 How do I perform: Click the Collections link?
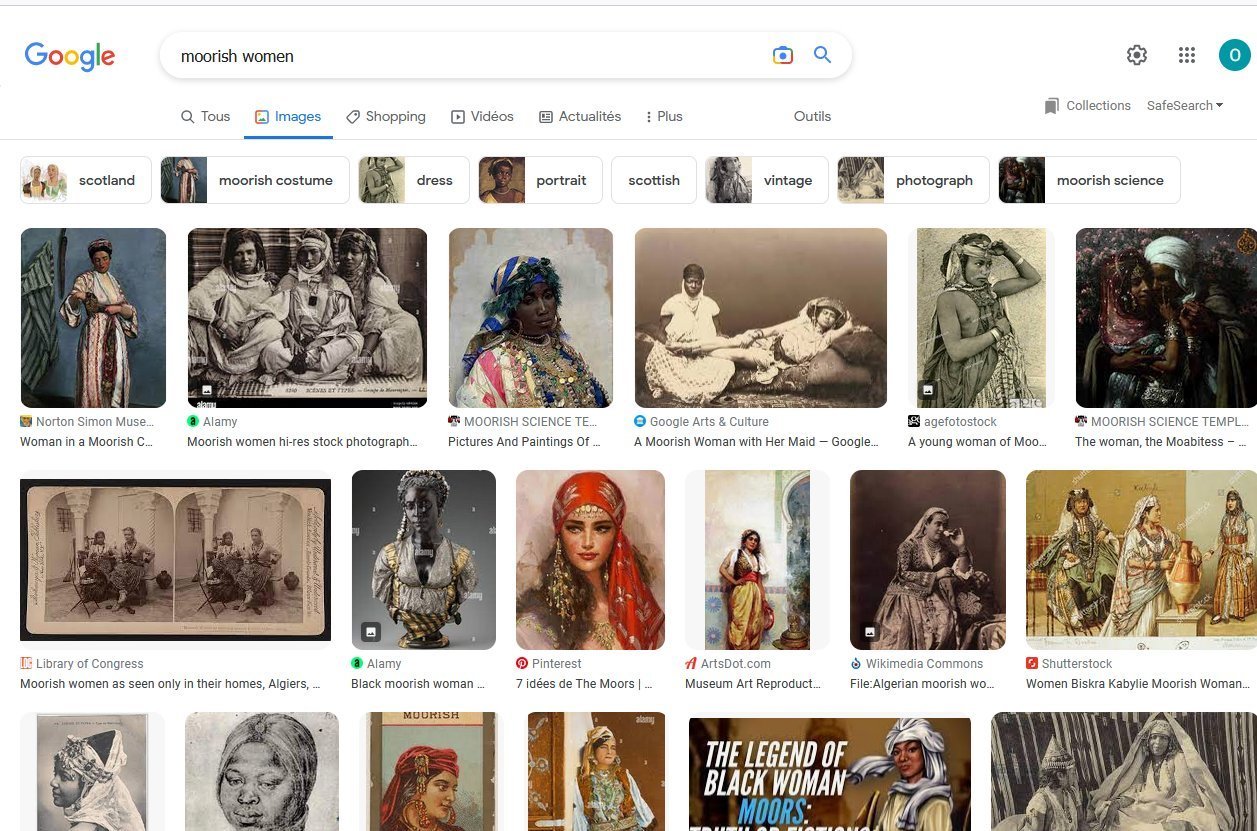click(x=1098, y=106)
